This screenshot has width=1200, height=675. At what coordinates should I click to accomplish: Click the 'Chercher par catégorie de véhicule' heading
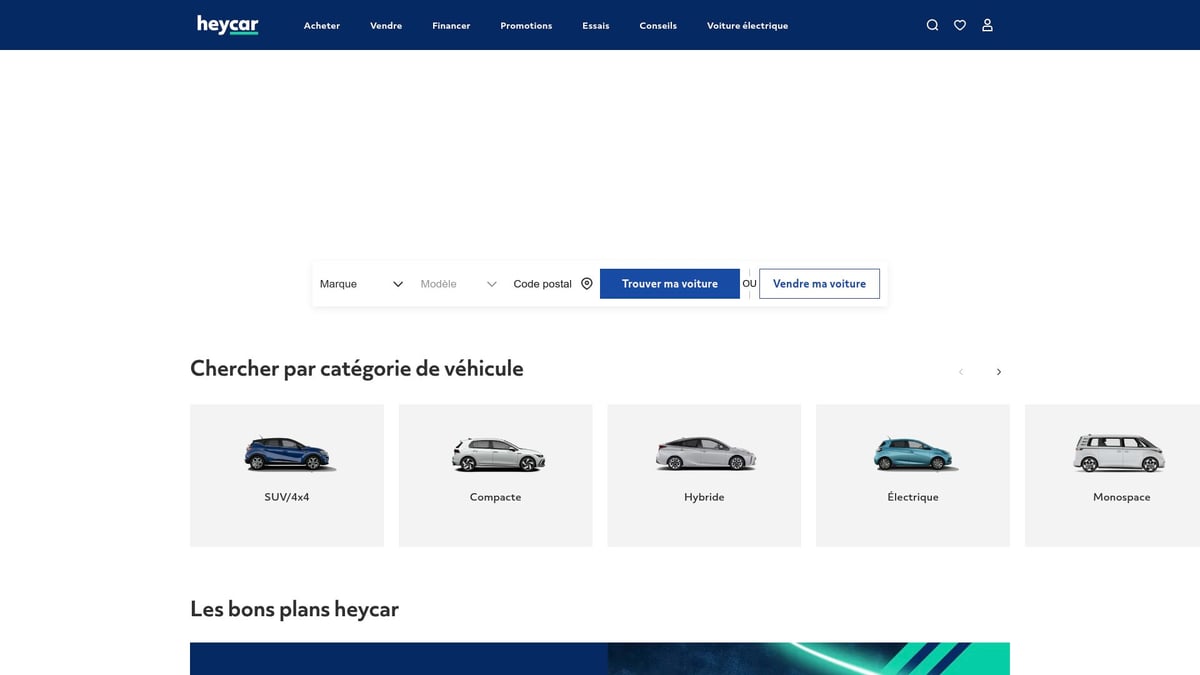[357, 369]
